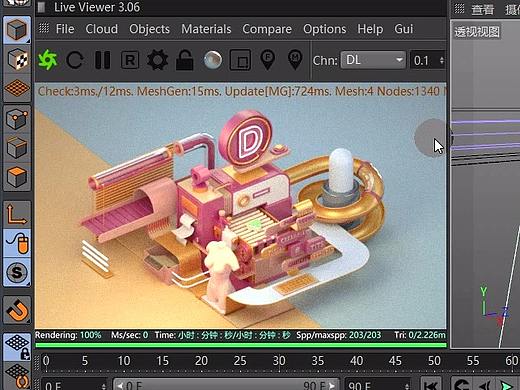Viewport: 520px width, 390px height.
Task: Click the Tri: 0/2.226m status text
Action: coord(420,335)
